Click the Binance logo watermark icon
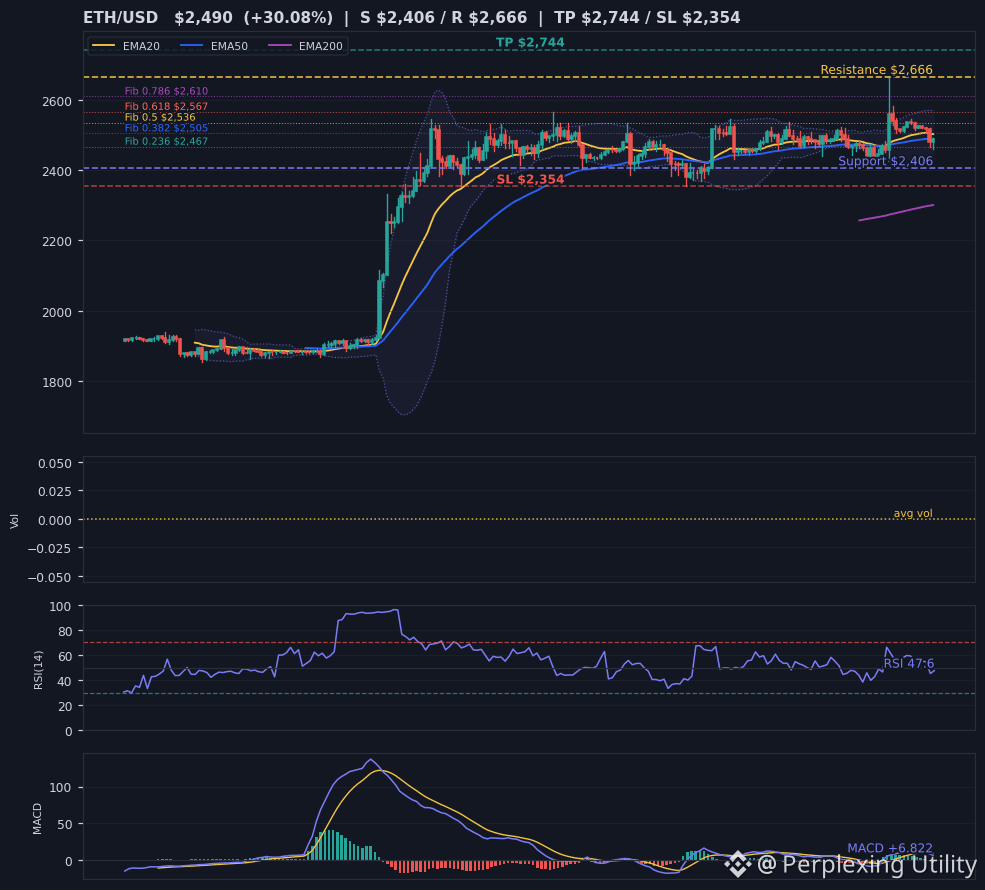The height and width of the screenshot is (890, 985). (x=737, y=864)
